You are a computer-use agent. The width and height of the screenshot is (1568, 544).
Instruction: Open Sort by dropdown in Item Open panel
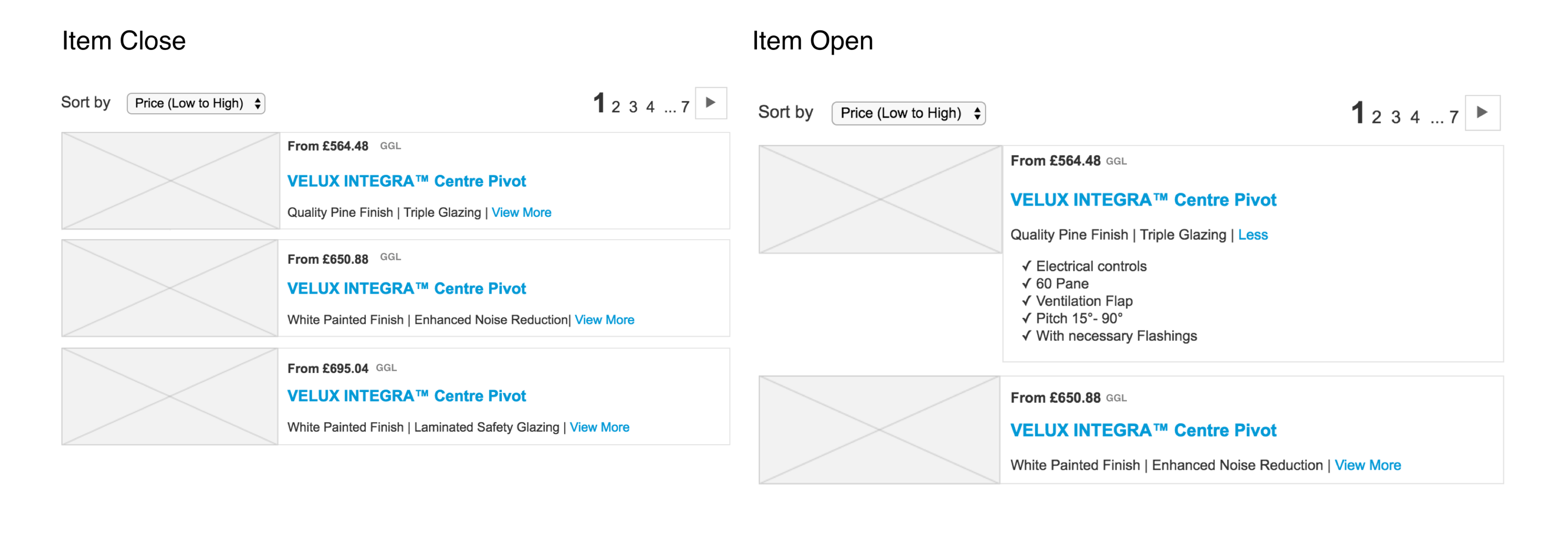point(908,113)
